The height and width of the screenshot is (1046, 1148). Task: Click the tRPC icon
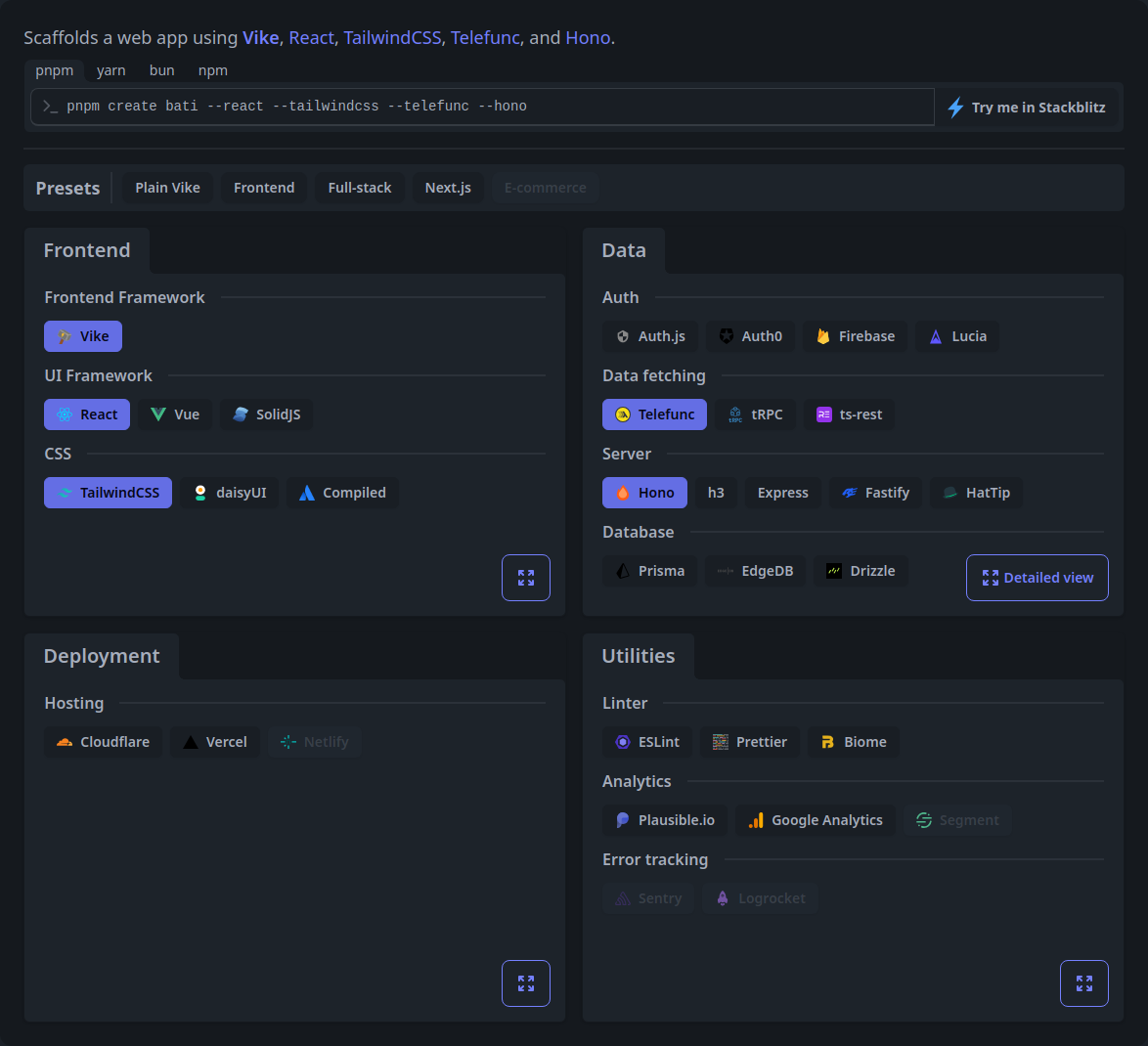tap(735, 415)
